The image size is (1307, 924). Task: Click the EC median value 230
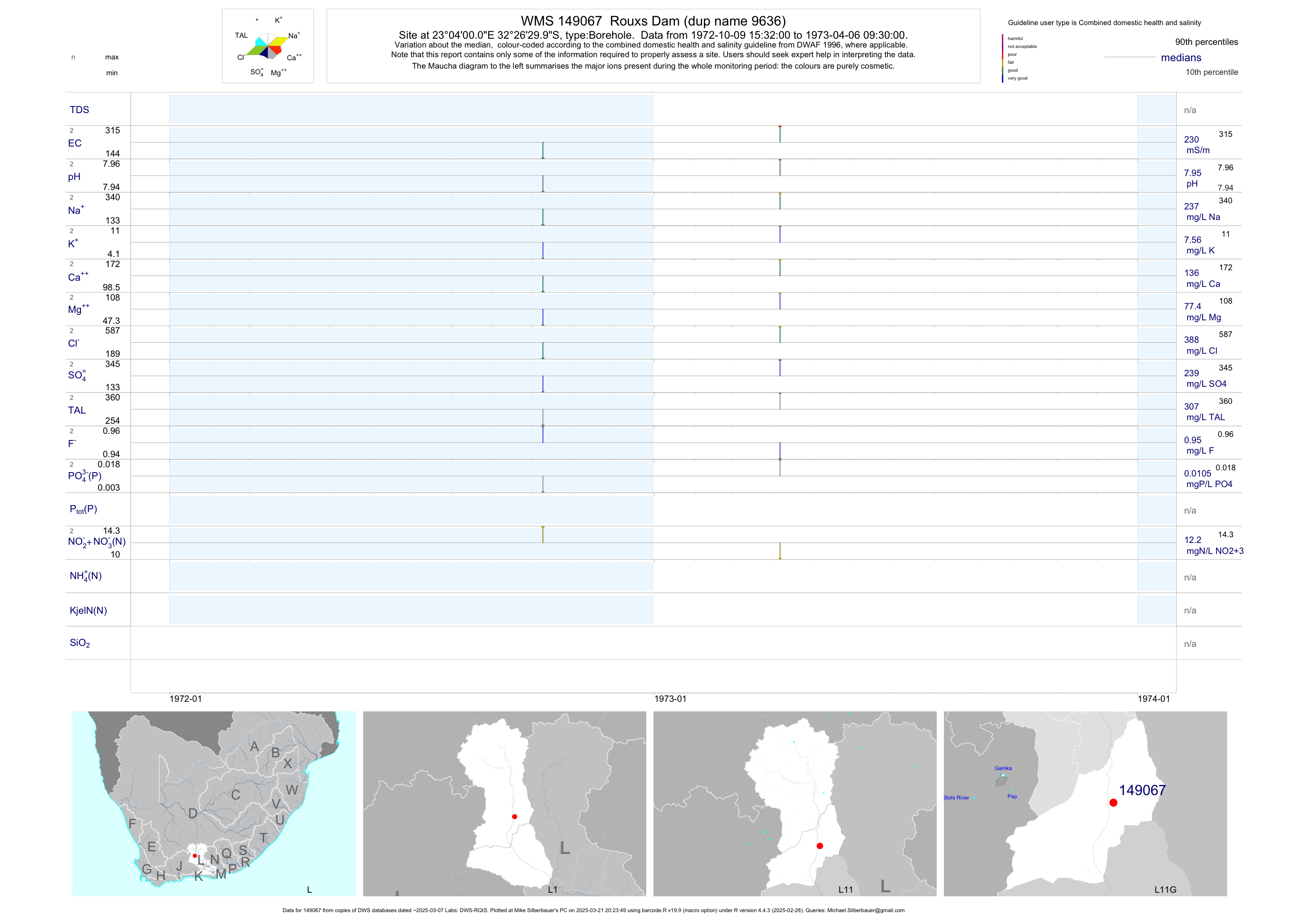[x=1191, y=139]
